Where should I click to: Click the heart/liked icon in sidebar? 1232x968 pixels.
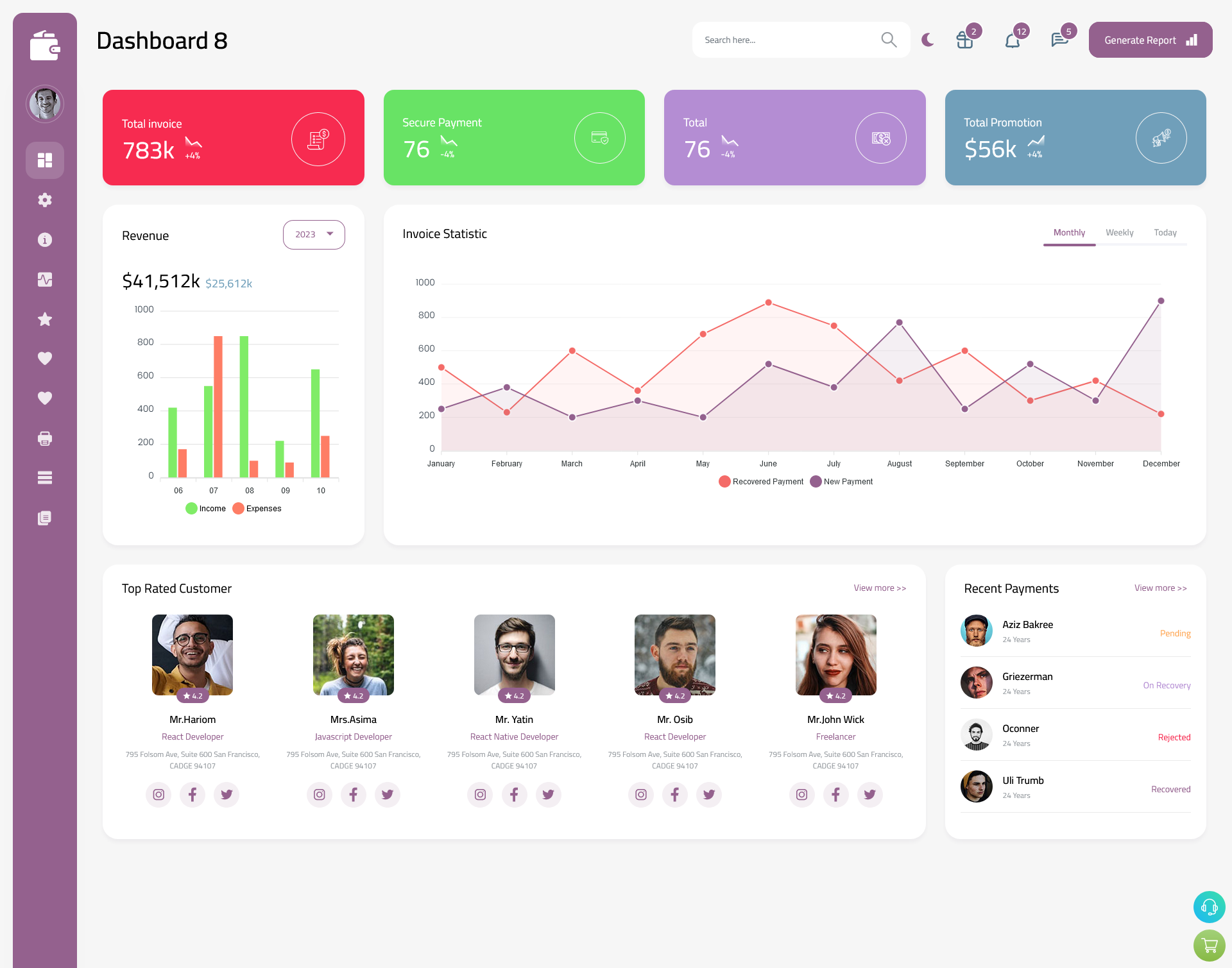pos(44,358)
